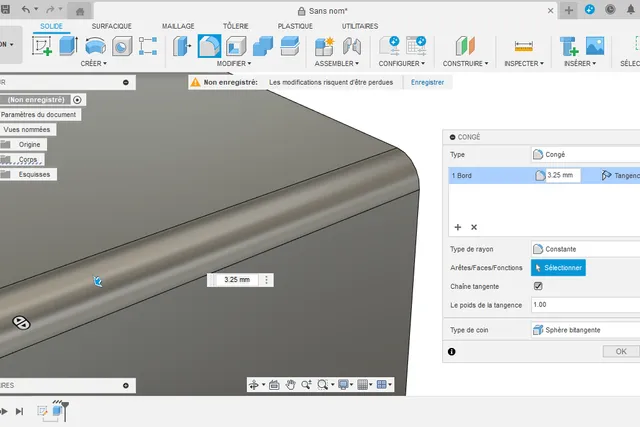640x427 pixels.
Task: Collapse the CONGÉ dialog header
Action: 452,137
